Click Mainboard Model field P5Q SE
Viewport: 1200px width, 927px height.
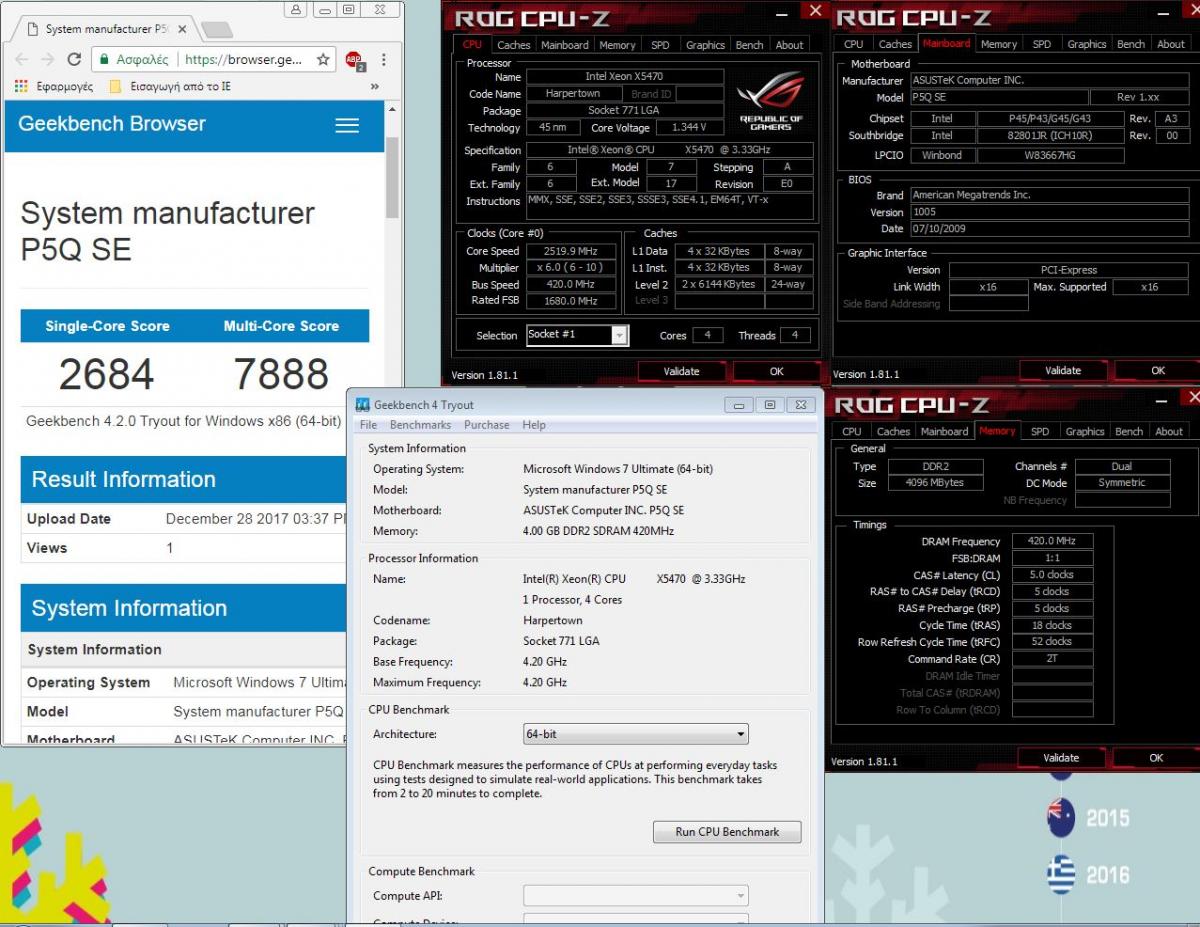997,97
